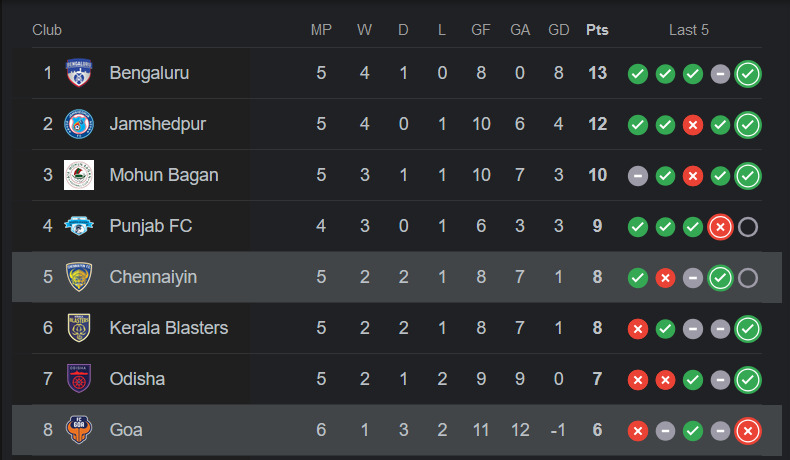Click Goa's latest circled loss icon
The width and height of the screenshot is (790, 460).
click(x=747, y=431)
